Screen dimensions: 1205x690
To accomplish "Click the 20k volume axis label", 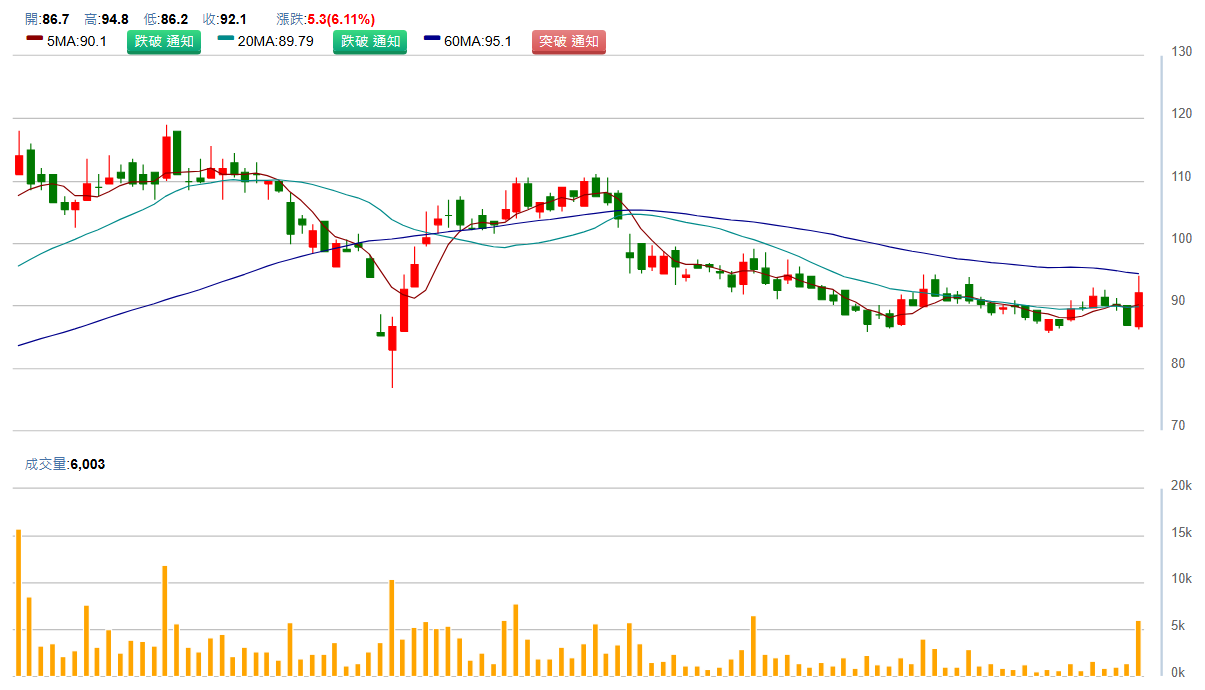I will pos(1181,486).
